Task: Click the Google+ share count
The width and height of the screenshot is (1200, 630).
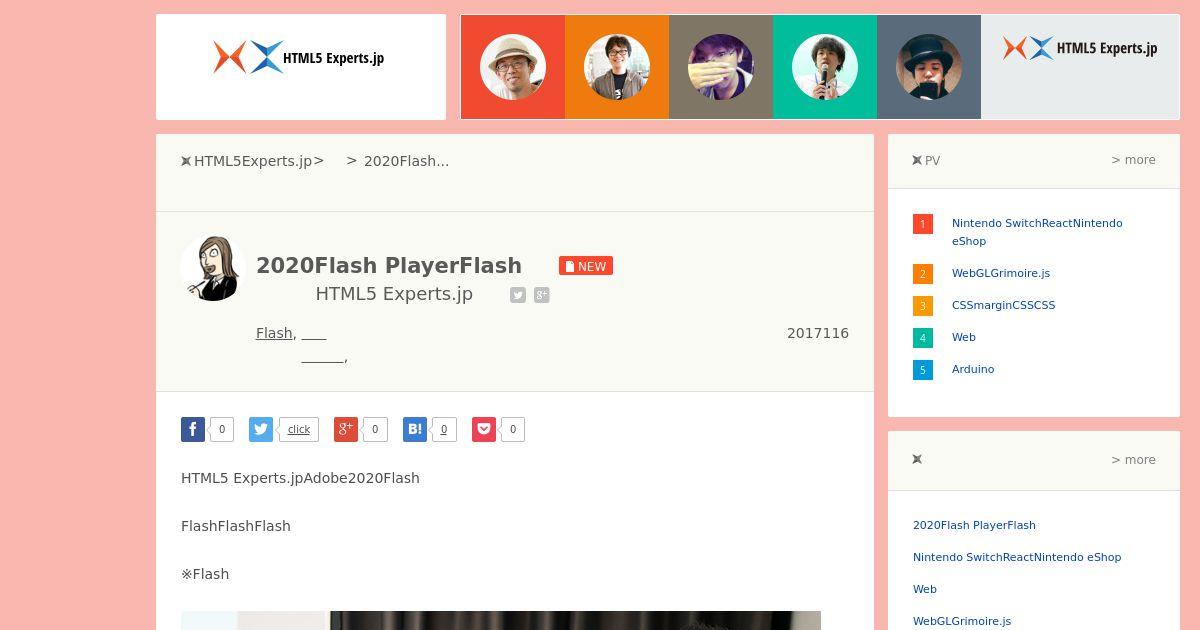Action: click(375, 429)
